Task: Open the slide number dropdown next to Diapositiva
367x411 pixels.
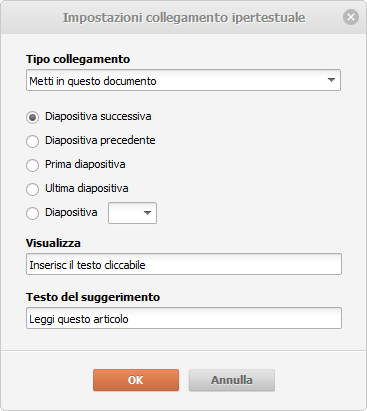Action: (x=132, y=213)
